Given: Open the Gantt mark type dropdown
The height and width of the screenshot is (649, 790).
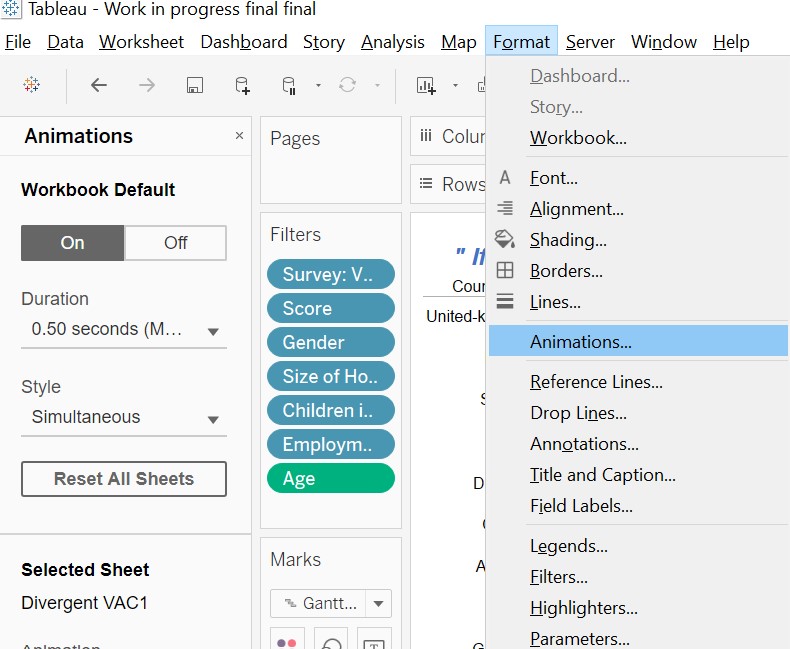Looking at the screenshot, I should coord(379,603).
